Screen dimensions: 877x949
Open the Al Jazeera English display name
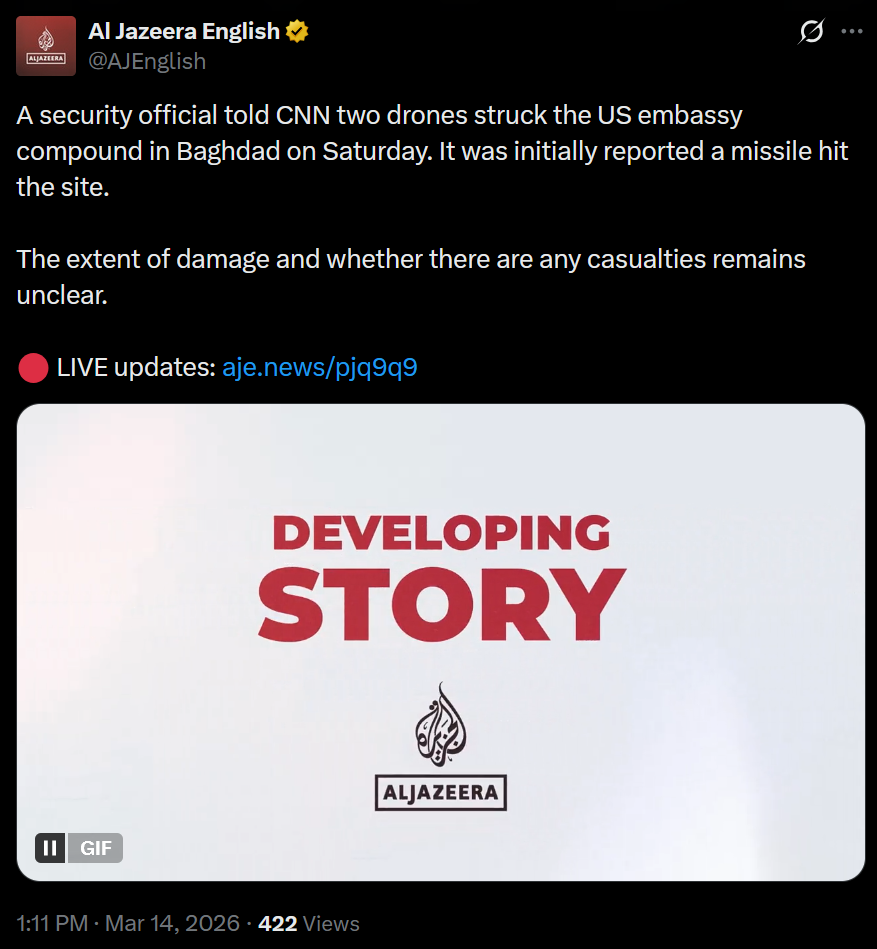click(184, 31)
